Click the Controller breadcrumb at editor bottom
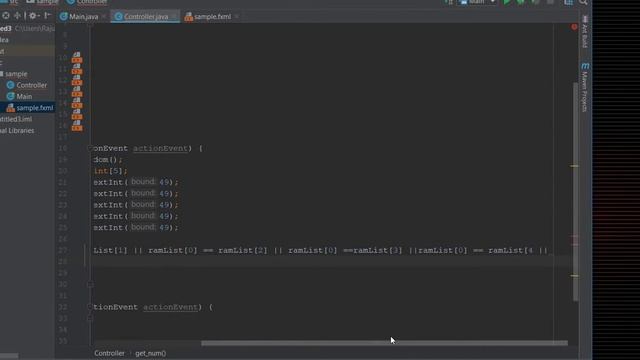The height and width of the screenshot is (360, 640). pos(109,353)
